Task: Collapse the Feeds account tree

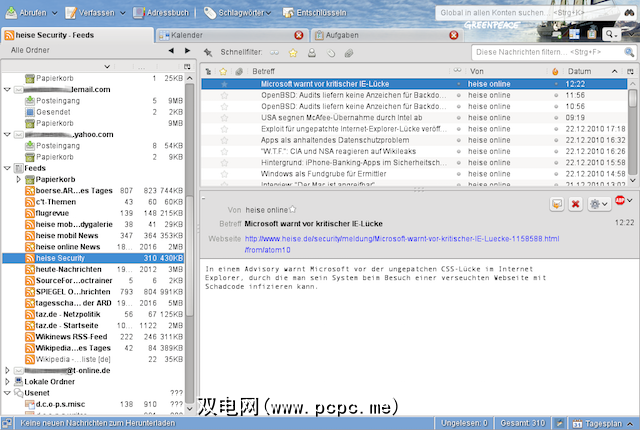Action: 7,169
